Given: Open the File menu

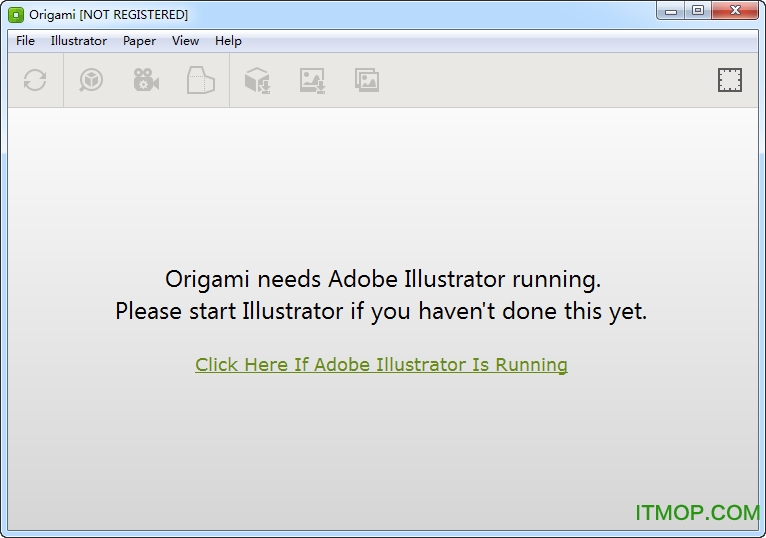Looking at the screenshot, I should tap(25, 41).
